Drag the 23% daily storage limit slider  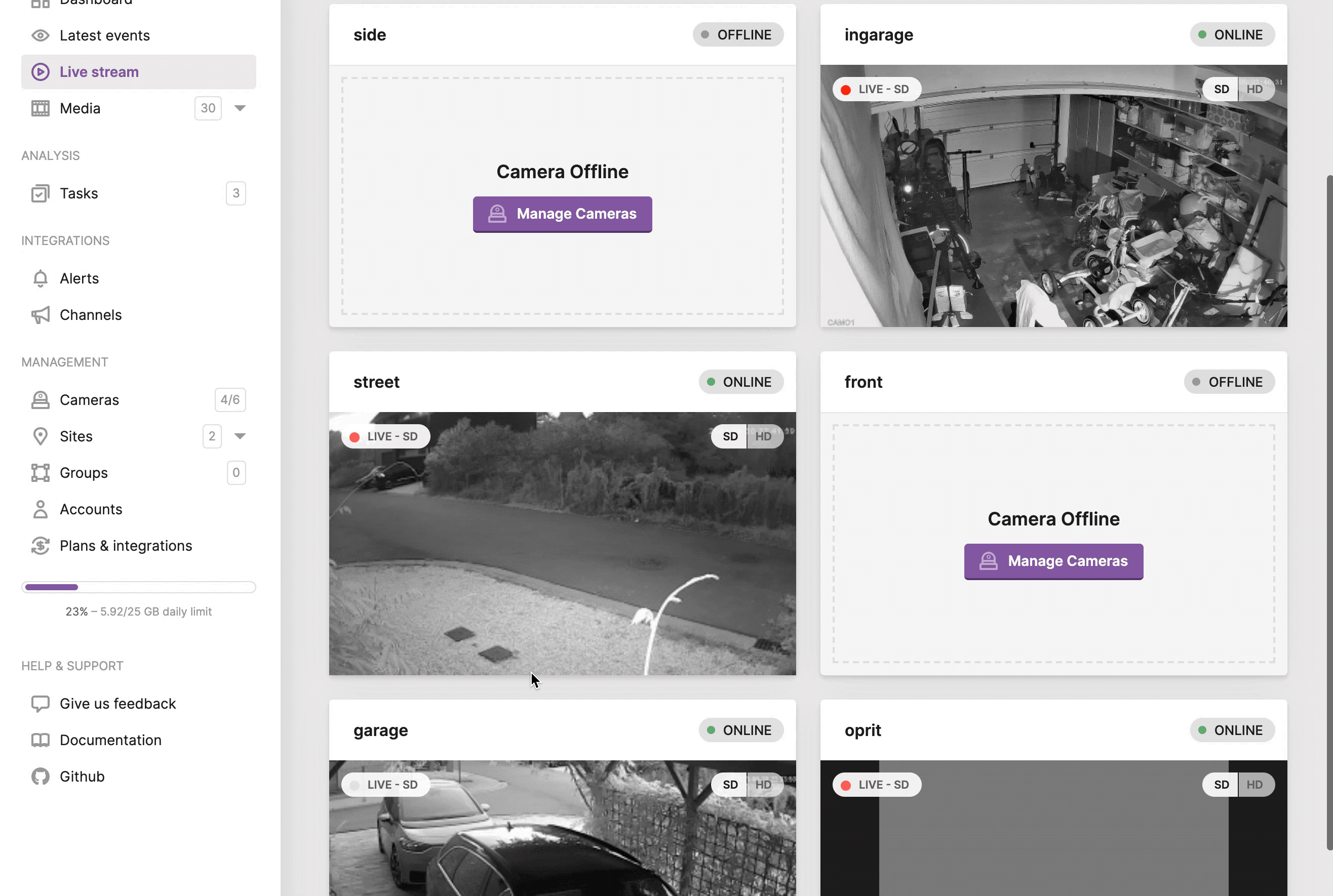click(x=78, y=587)
